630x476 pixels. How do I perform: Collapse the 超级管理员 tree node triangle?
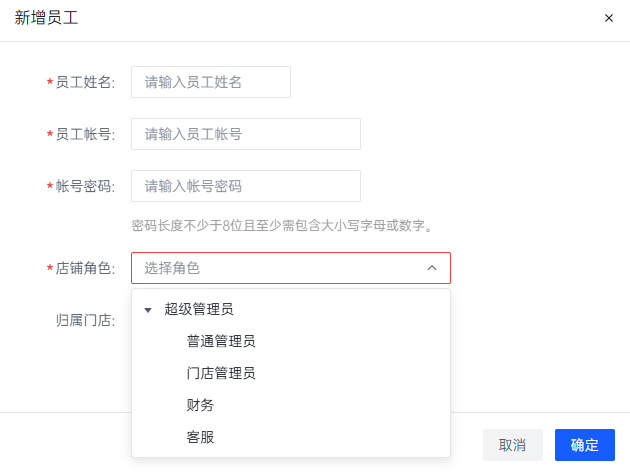pos(148,310)
